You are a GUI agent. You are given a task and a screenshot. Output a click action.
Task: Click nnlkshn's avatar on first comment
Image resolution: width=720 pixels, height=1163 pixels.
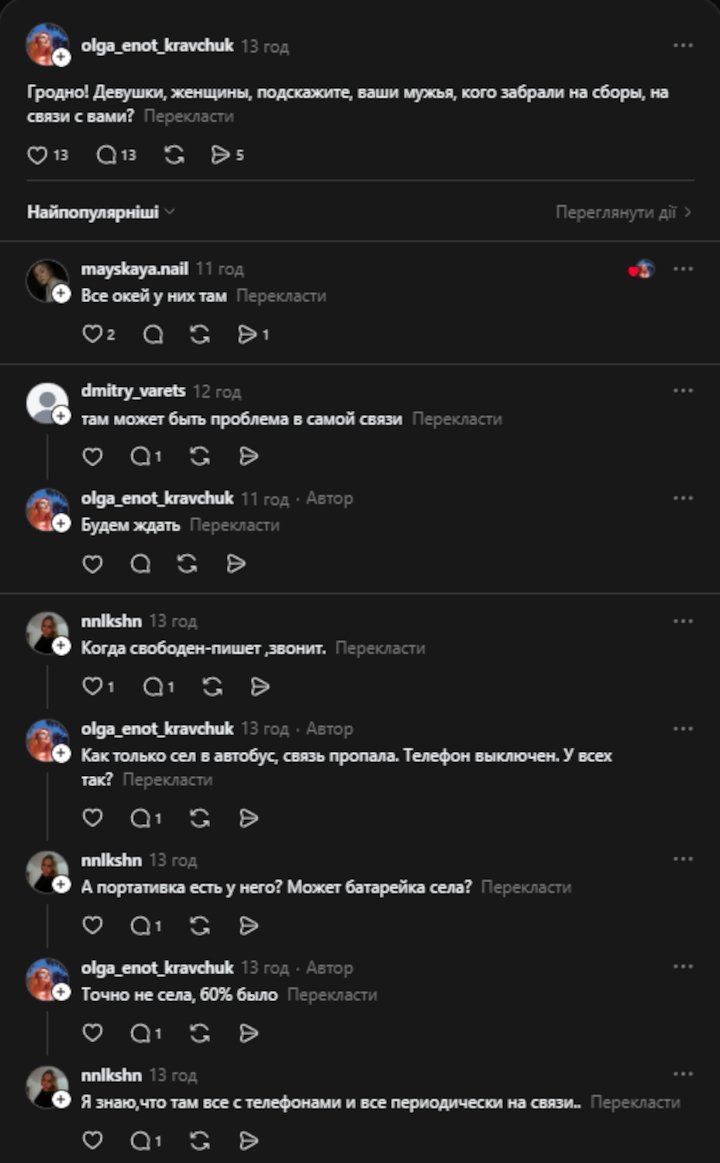46,633
